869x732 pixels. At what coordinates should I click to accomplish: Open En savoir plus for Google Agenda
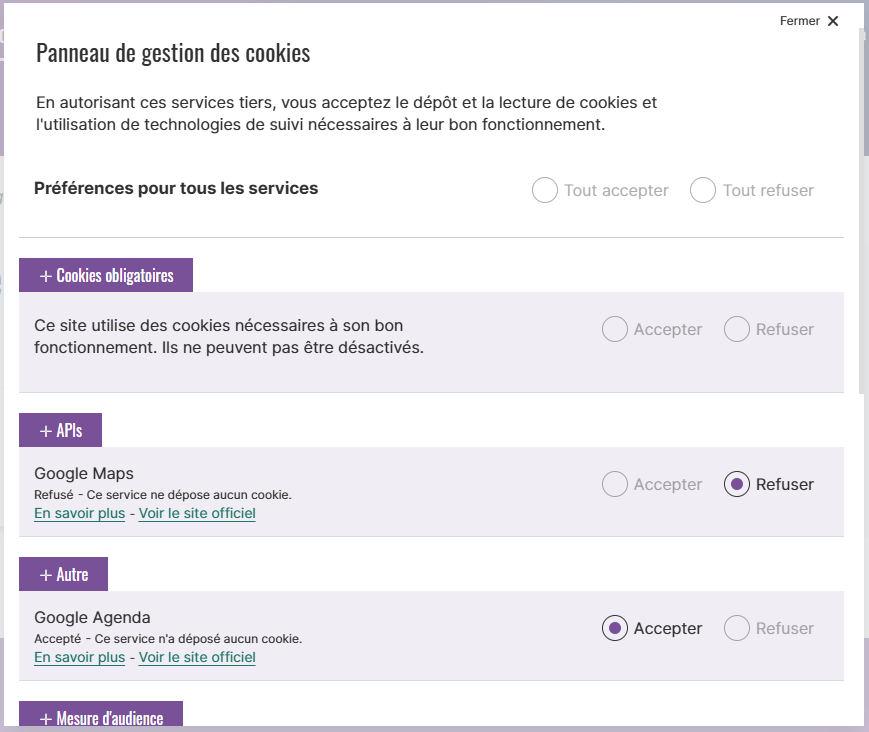(80, 657)
